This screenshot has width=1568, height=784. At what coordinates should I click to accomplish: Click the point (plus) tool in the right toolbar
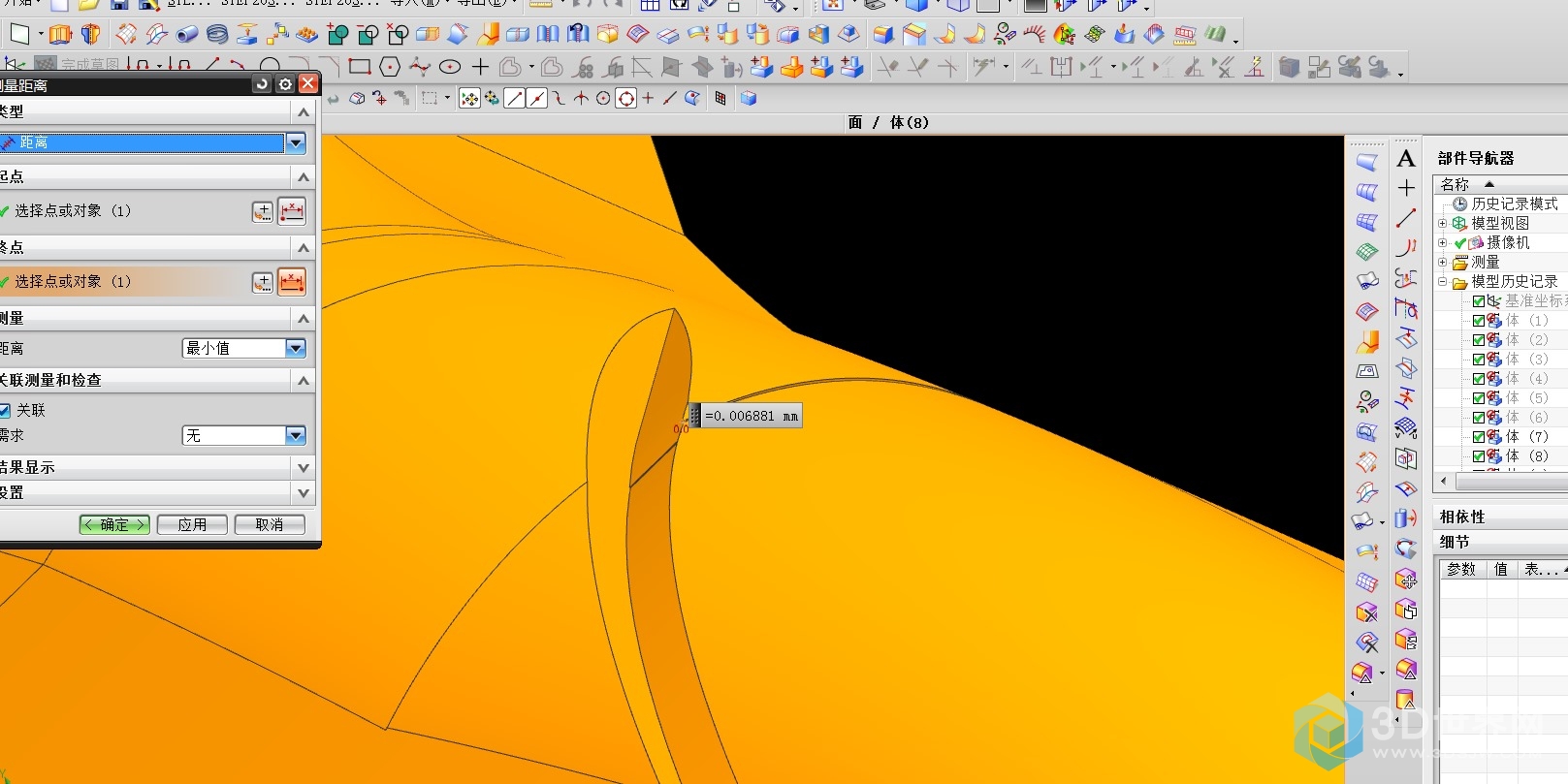pyautogui.click(x=1405, y=188)
